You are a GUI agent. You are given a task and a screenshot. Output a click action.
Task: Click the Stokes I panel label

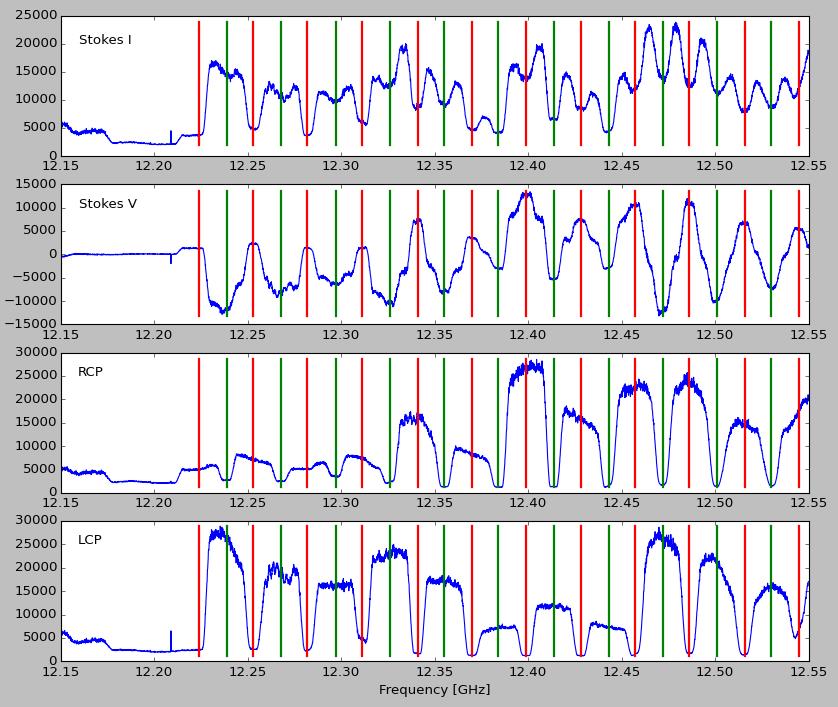105,40
